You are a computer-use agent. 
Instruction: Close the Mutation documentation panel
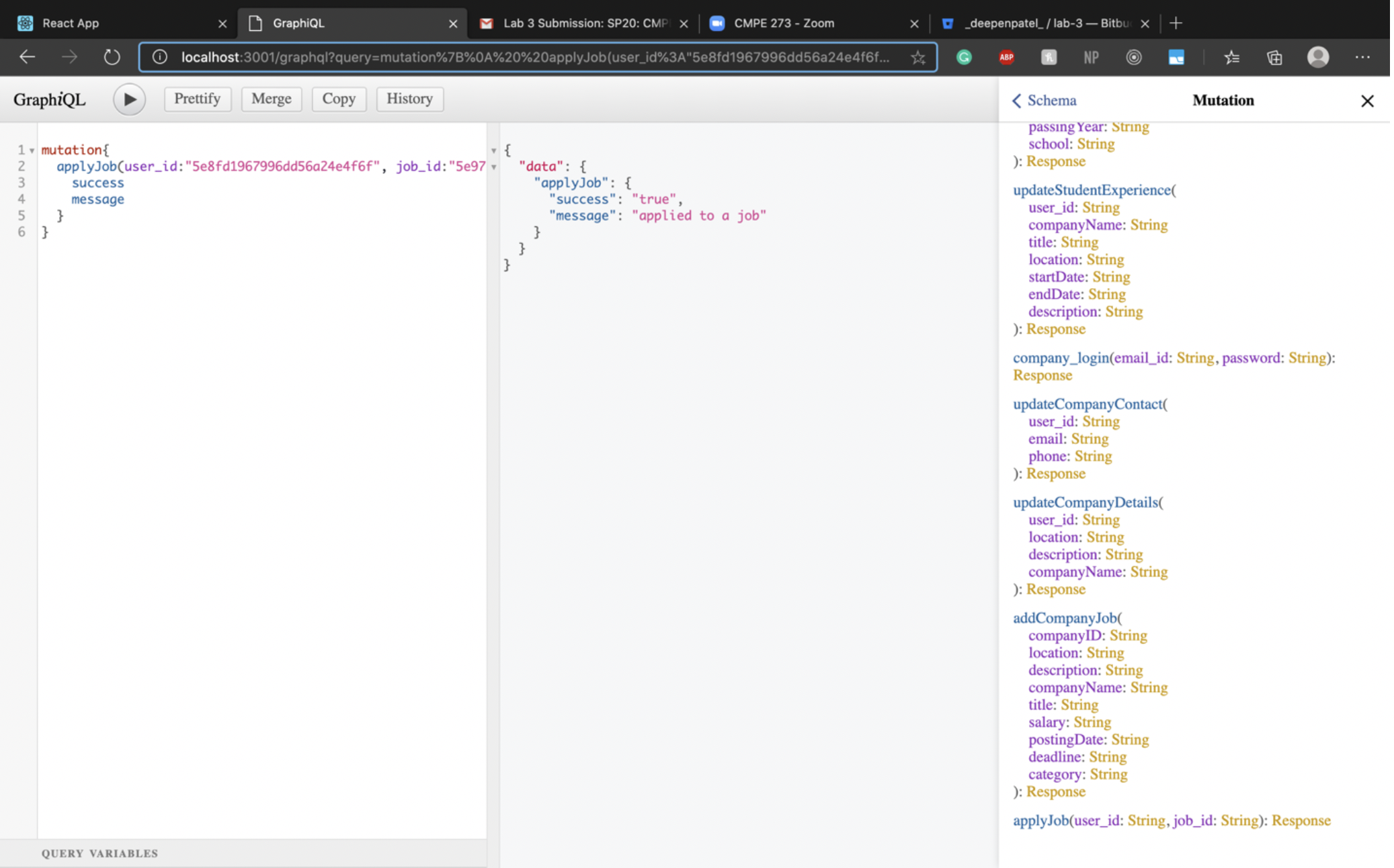click(1366, 101)
